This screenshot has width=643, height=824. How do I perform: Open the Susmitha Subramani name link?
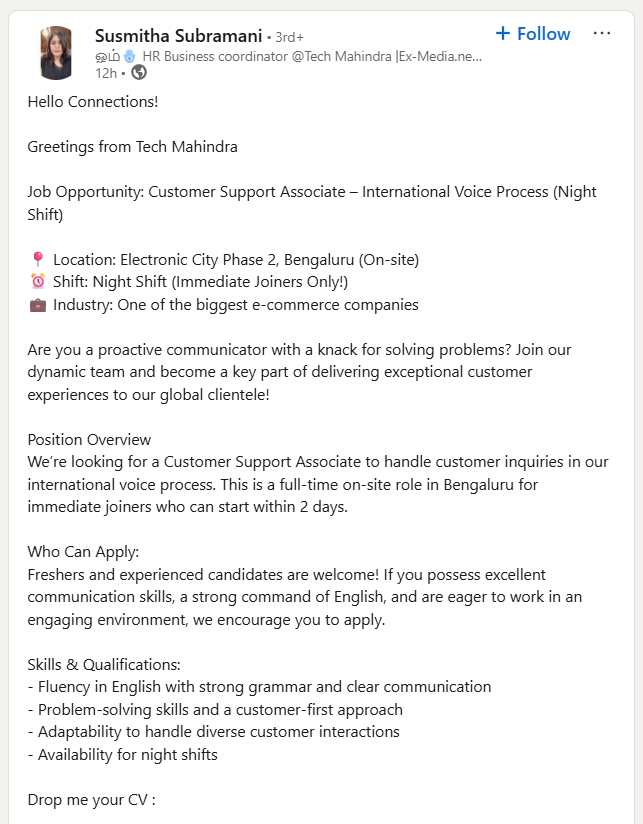pyautogui.click(x=177, y=36)
